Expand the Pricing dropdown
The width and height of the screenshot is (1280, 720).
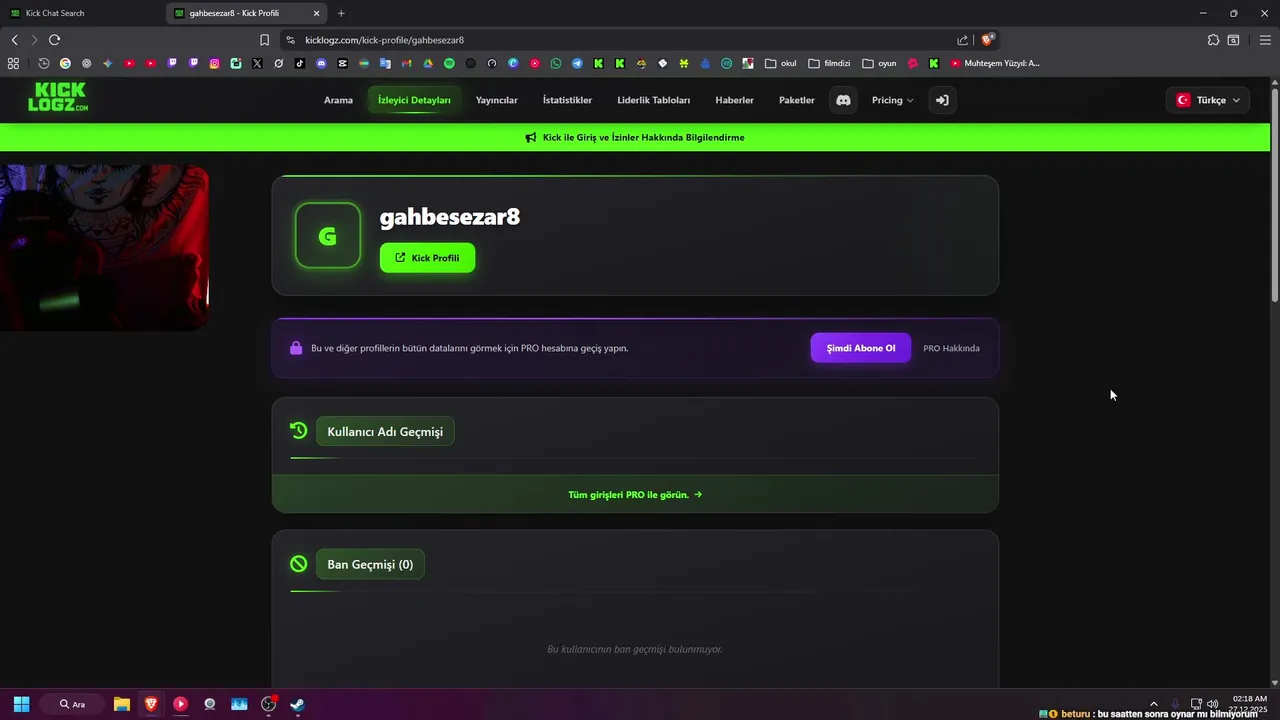[x=892, y=100]
